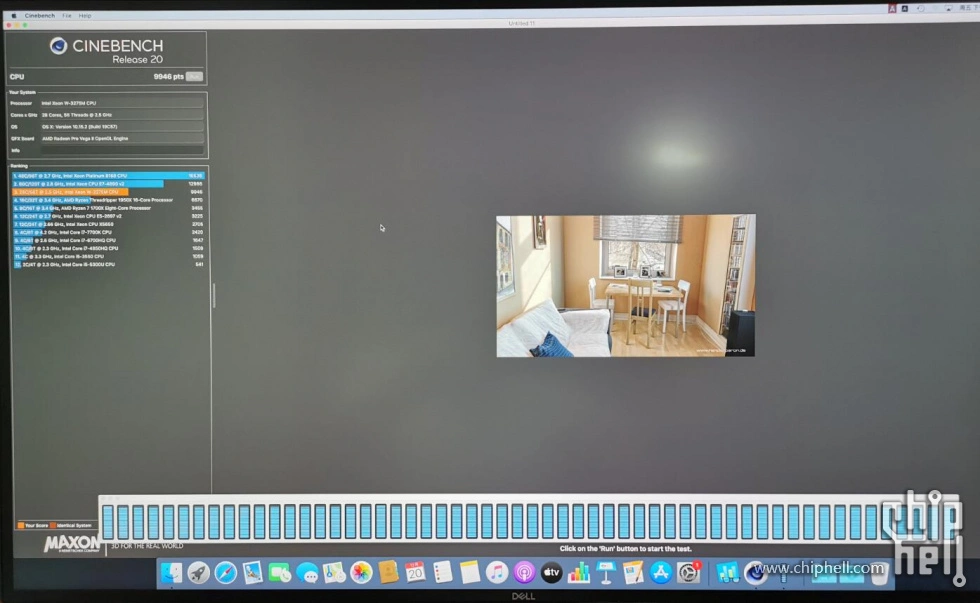Select Core i7-6700HQ ranking row
Viewport: 980px width, 603px height.
[109, 240]
